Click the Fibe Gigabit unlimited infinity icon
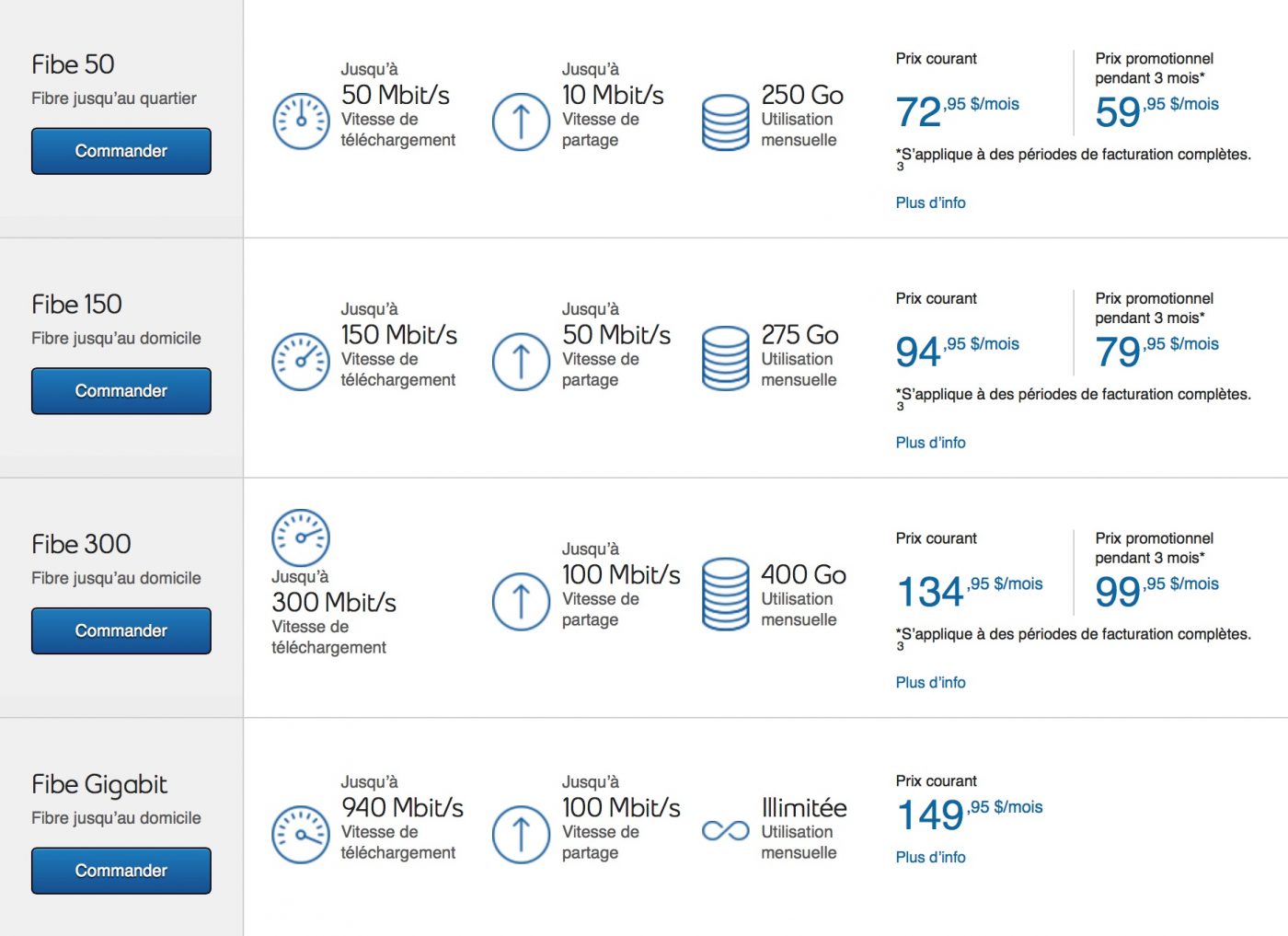Screen dimensions: 1288x936 [x=725, y=831]
